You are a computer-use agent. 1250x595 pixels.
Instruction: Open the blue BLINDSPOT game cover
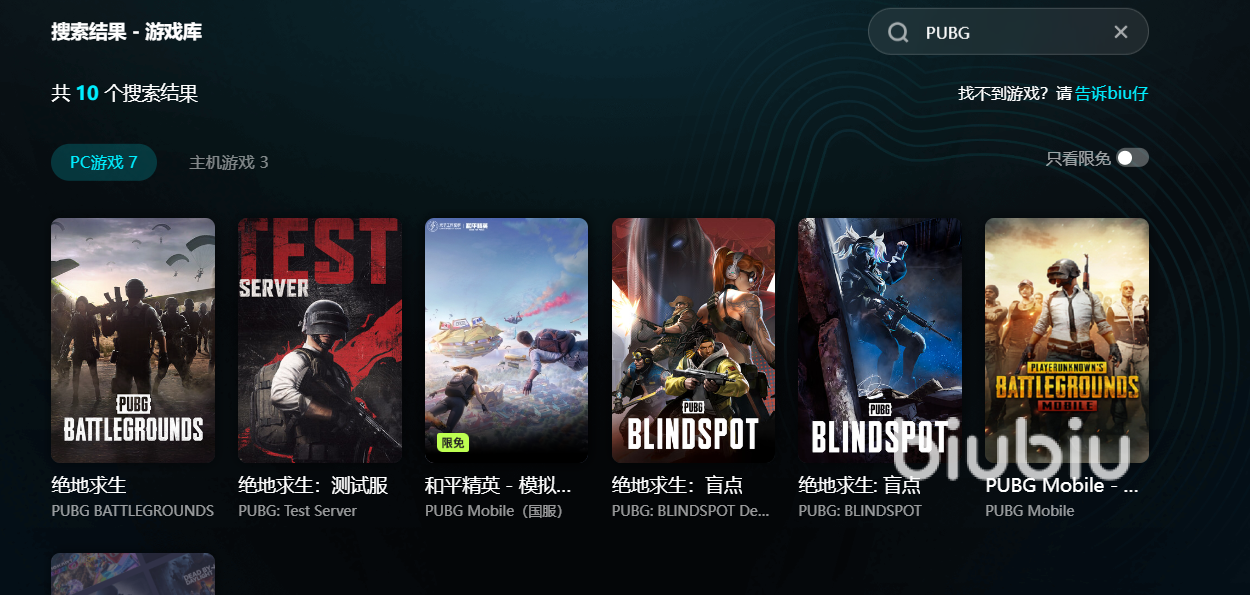coord(880,340)
